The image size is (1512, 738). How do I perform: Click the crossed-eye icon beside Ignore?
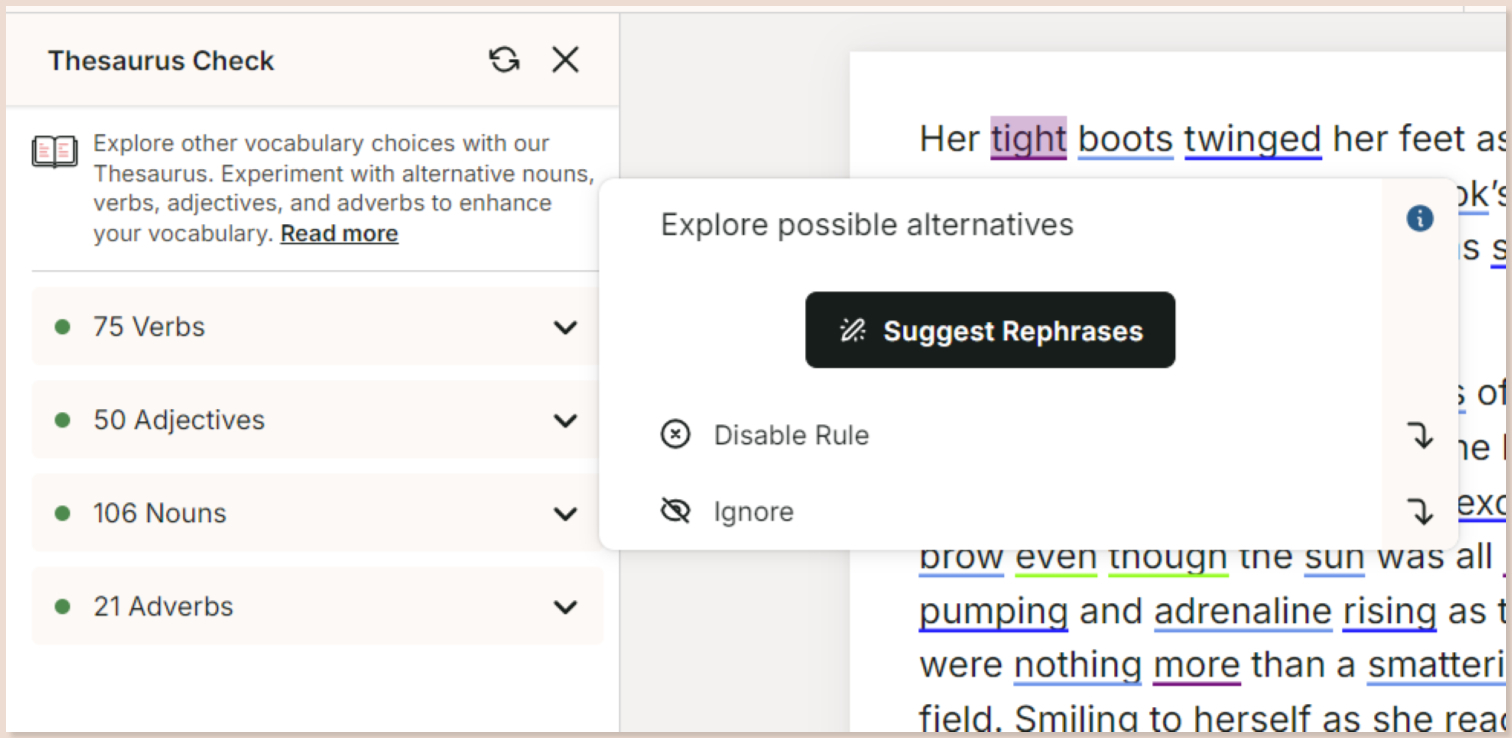[x=676, y=510]
